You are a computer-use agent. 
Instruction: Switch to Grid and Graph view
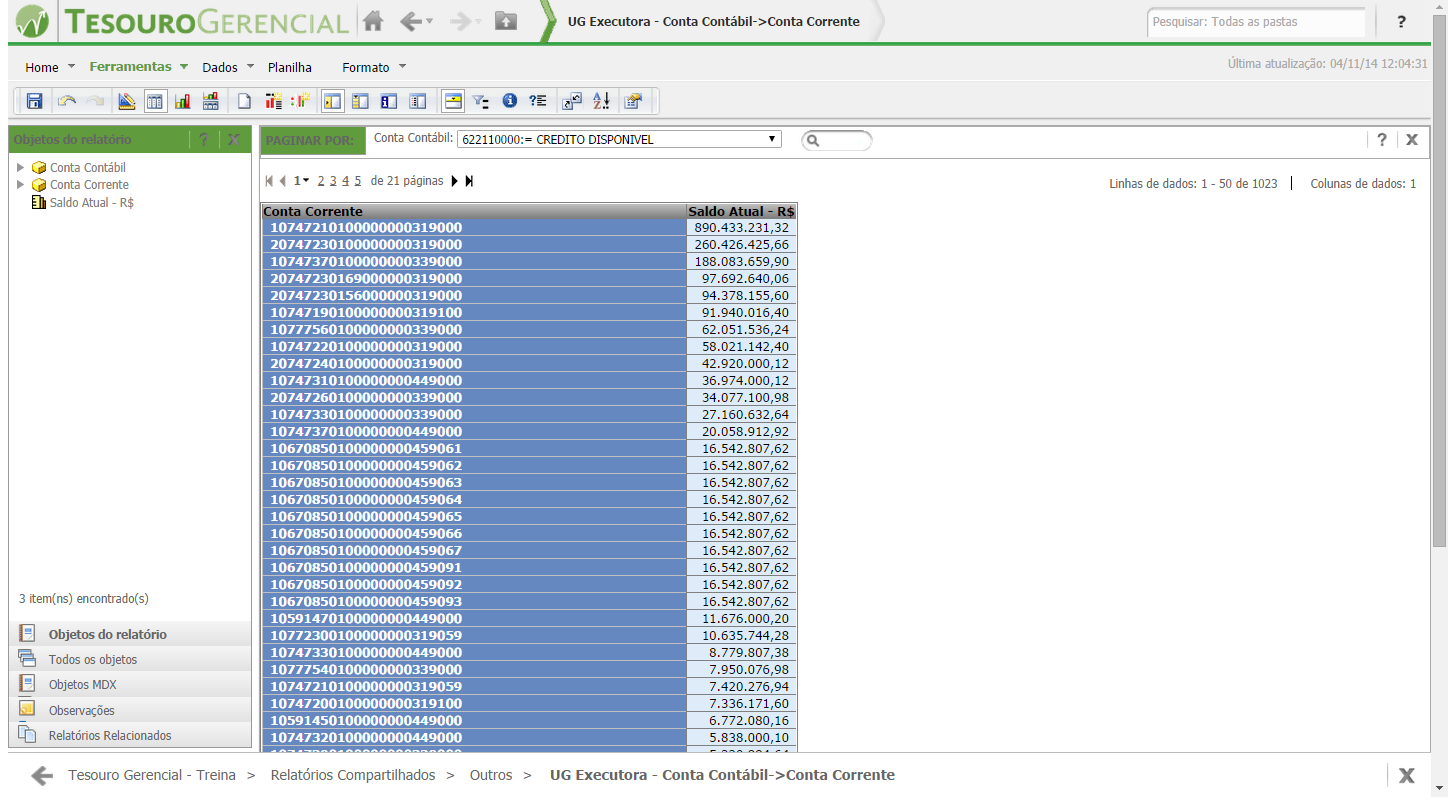click(211, 101)
